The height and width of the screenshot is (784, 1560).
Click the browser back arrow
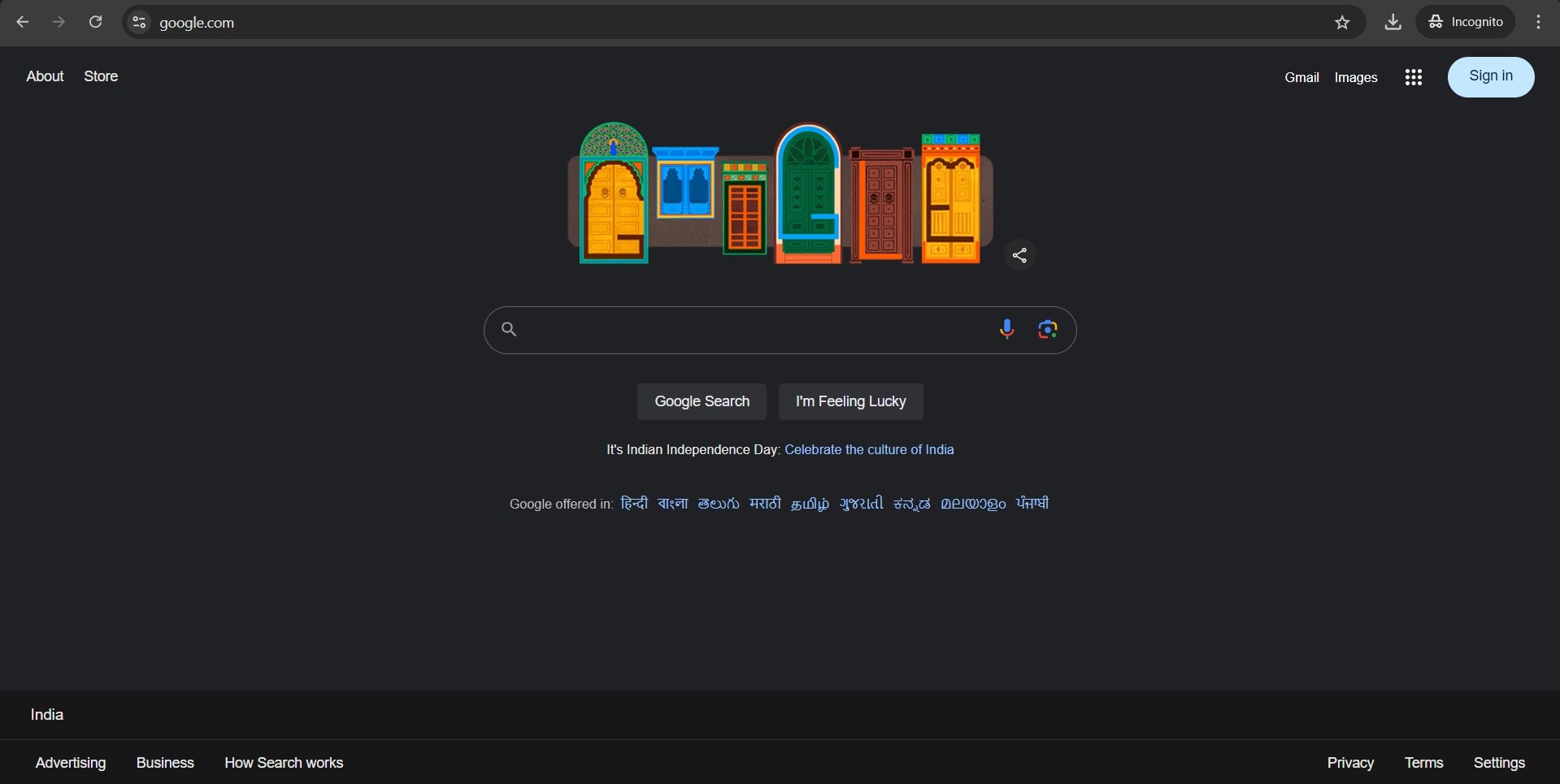(23, 22)
